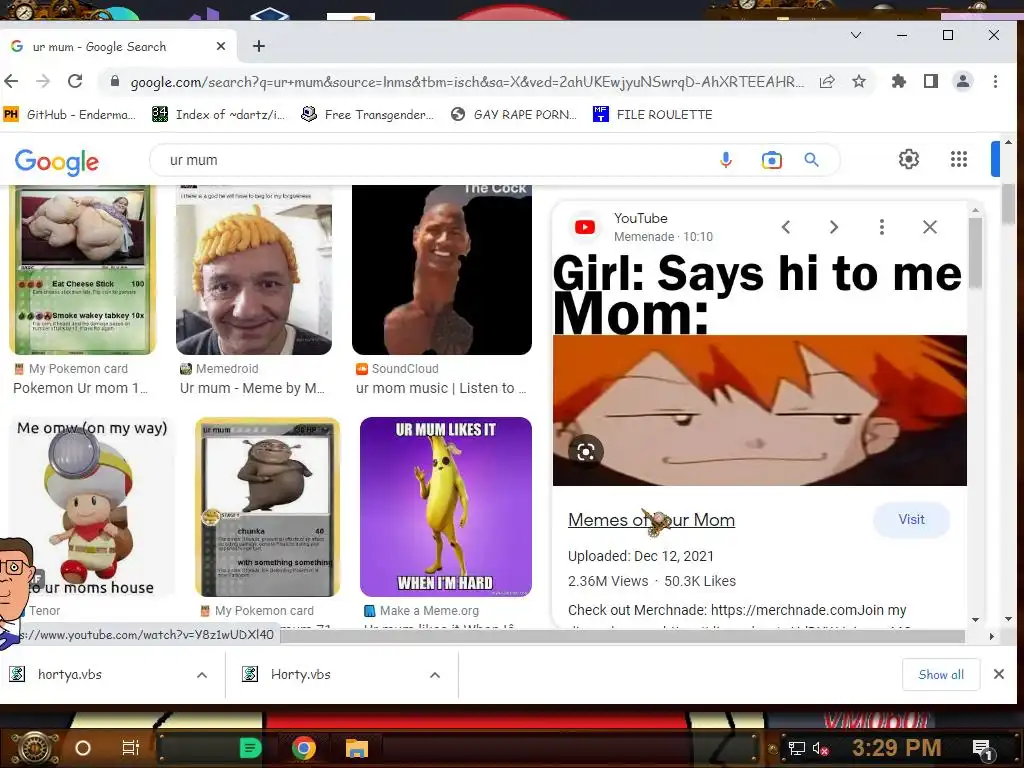View site info via the lock icon
Image resolution: width=1024 pixels, height=768 pixels.
pyautogui.click(x=115, y=81)
